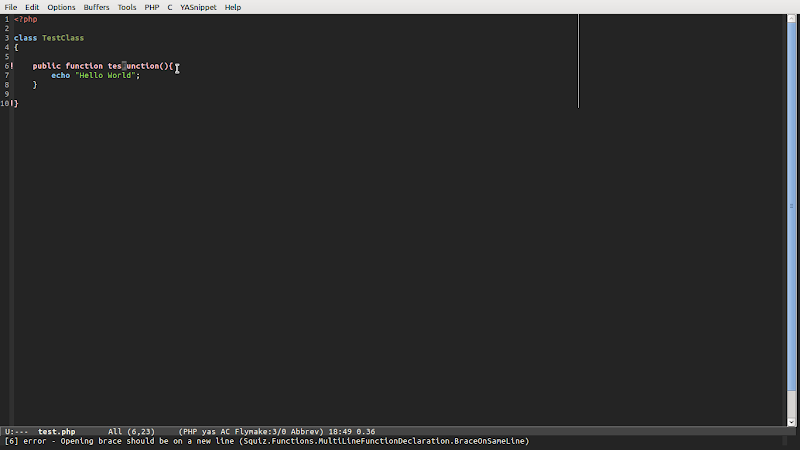Click the TestClass class name
800x450 pixels.
(x=63, y=38)
